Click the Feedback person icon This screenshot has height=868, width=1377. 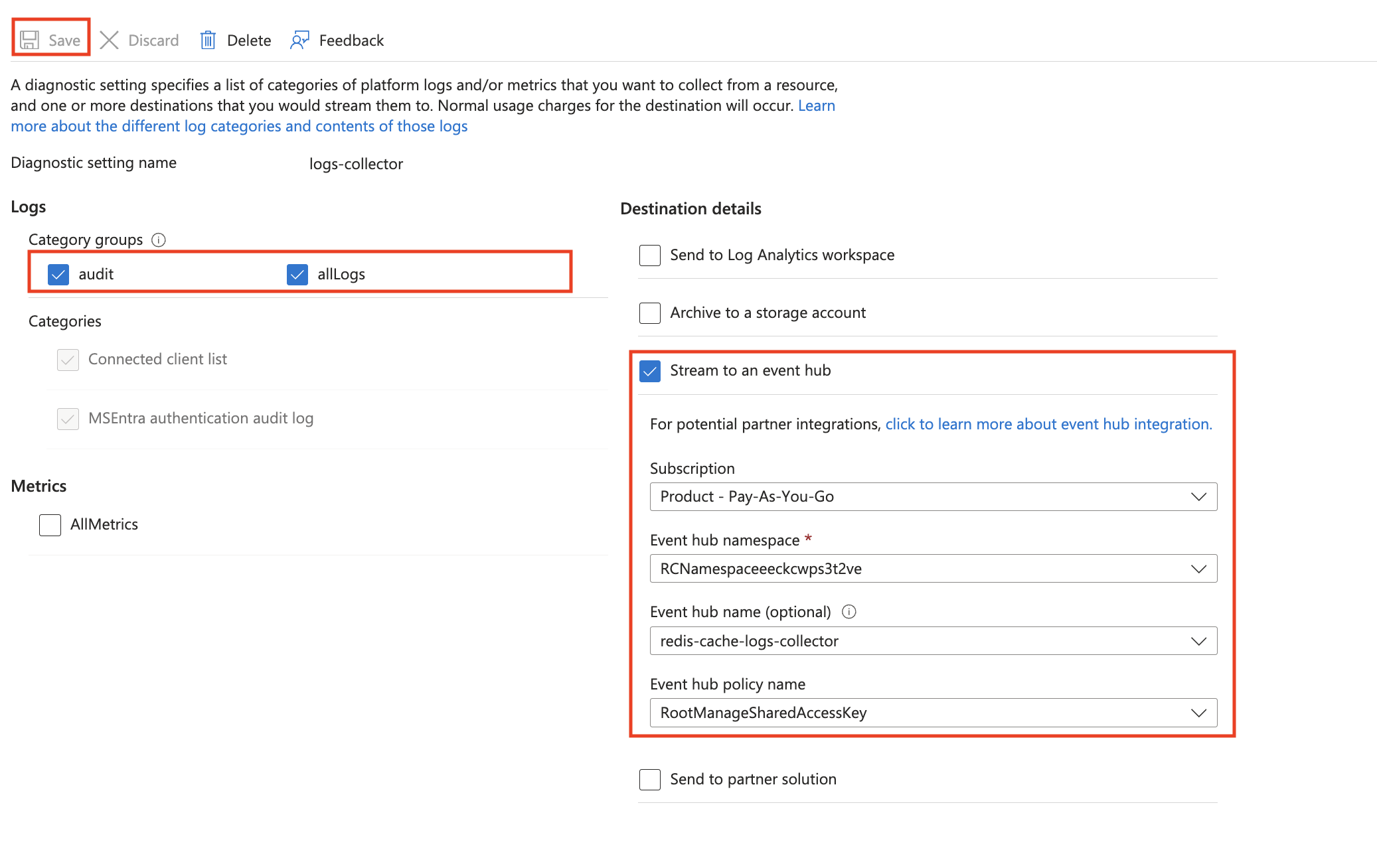[x=300, y=40]
